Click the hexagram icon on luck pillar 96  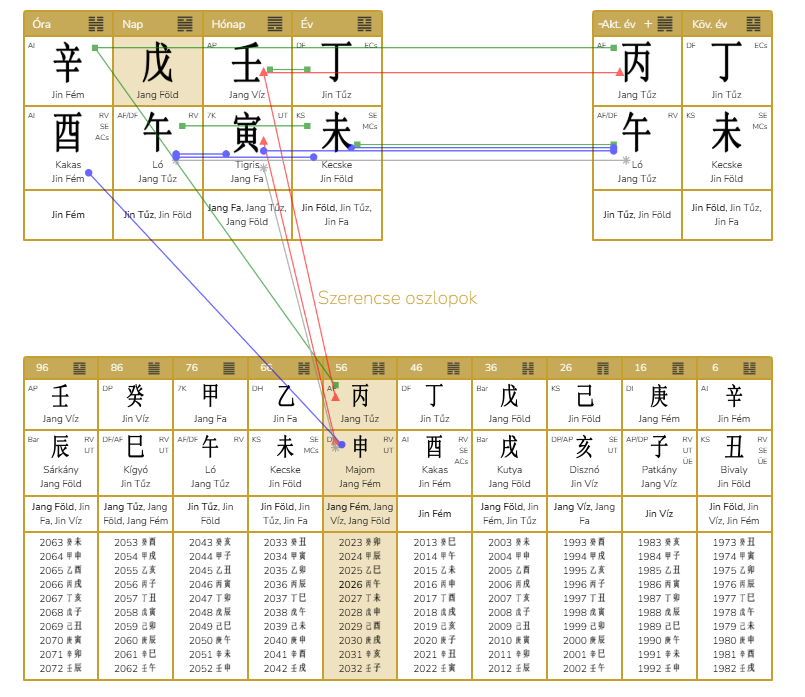[x=80, y=367]
